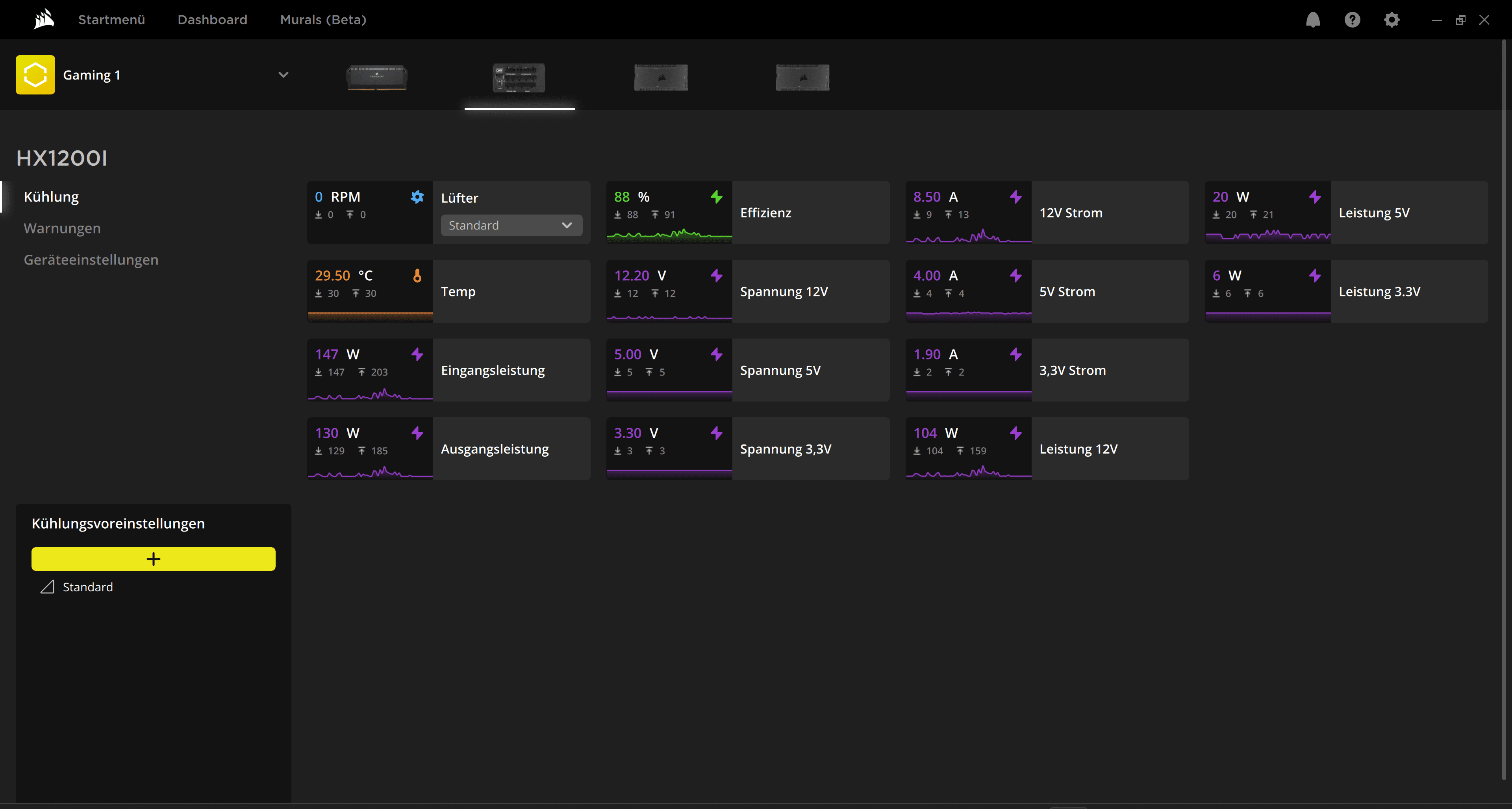Add a new cooling preset with plus button
The width and height of the screenshot is (1512, 809).
153,559
